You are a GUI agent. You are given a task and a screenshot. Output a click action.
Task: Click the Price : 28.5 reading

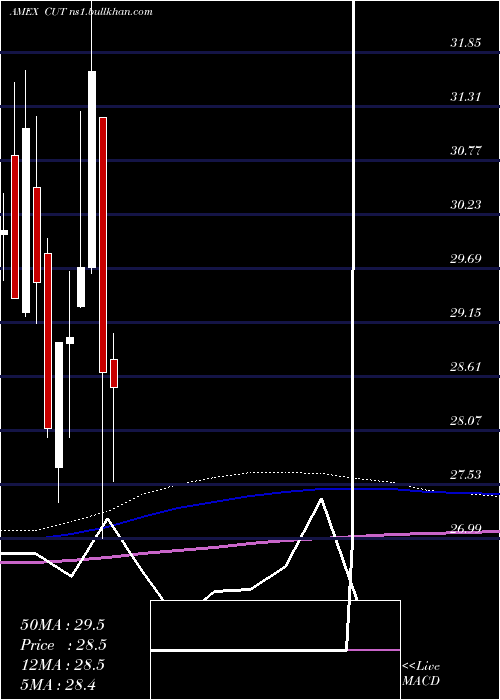pos(63,645)
